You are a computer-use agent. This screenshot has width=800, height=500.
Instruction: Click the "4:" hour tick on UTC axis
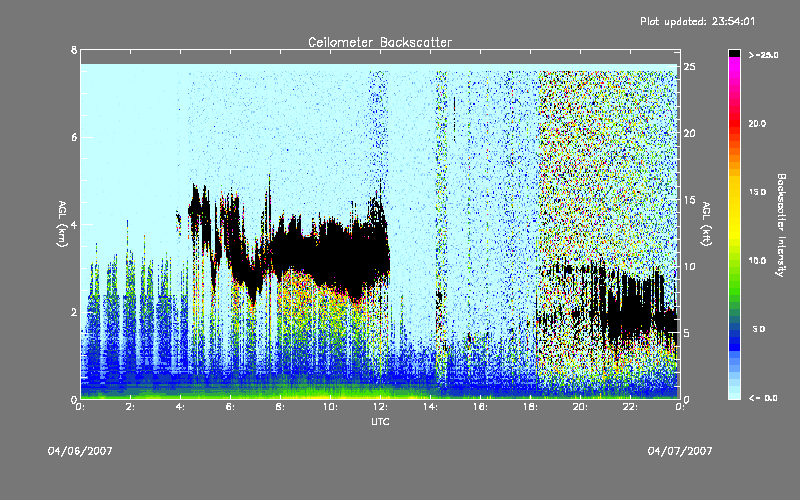click(x=180, y=407)
